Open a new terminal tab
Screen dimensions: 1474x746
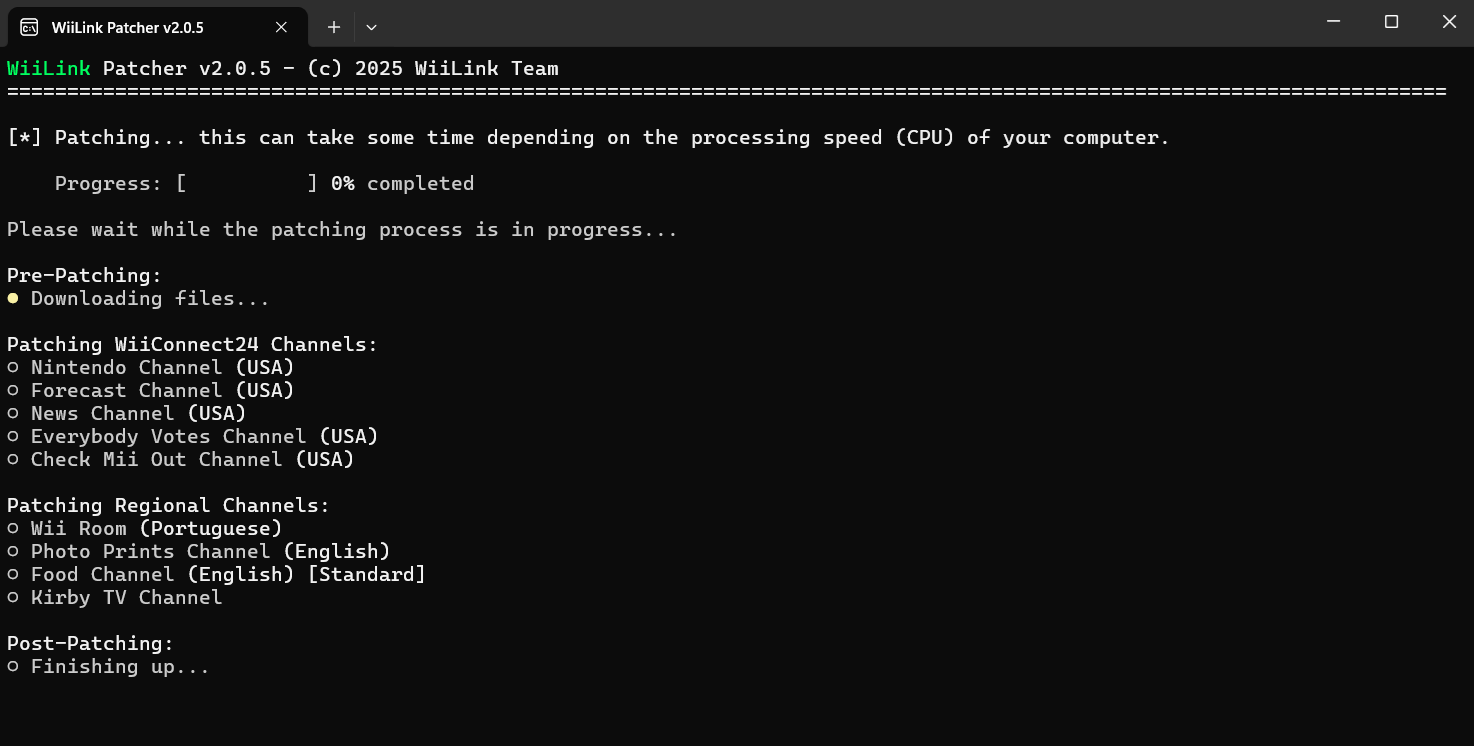click(334, 27)
